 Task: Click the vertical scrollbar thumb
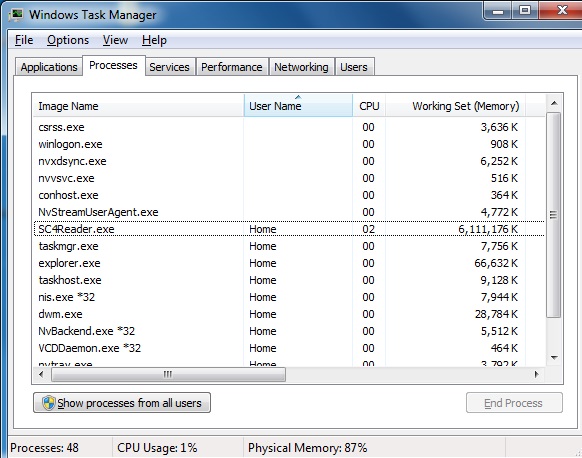[554, 215]
